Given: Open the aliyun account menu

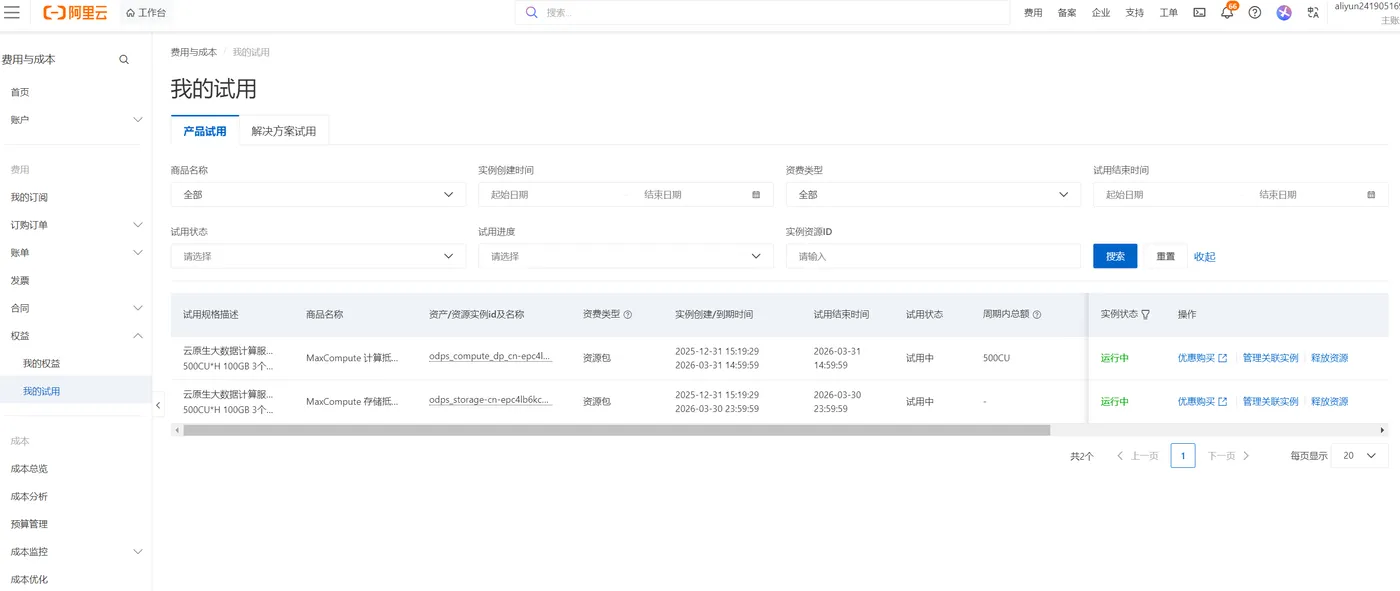Looking at the screenshot, I should [1367, 13].
